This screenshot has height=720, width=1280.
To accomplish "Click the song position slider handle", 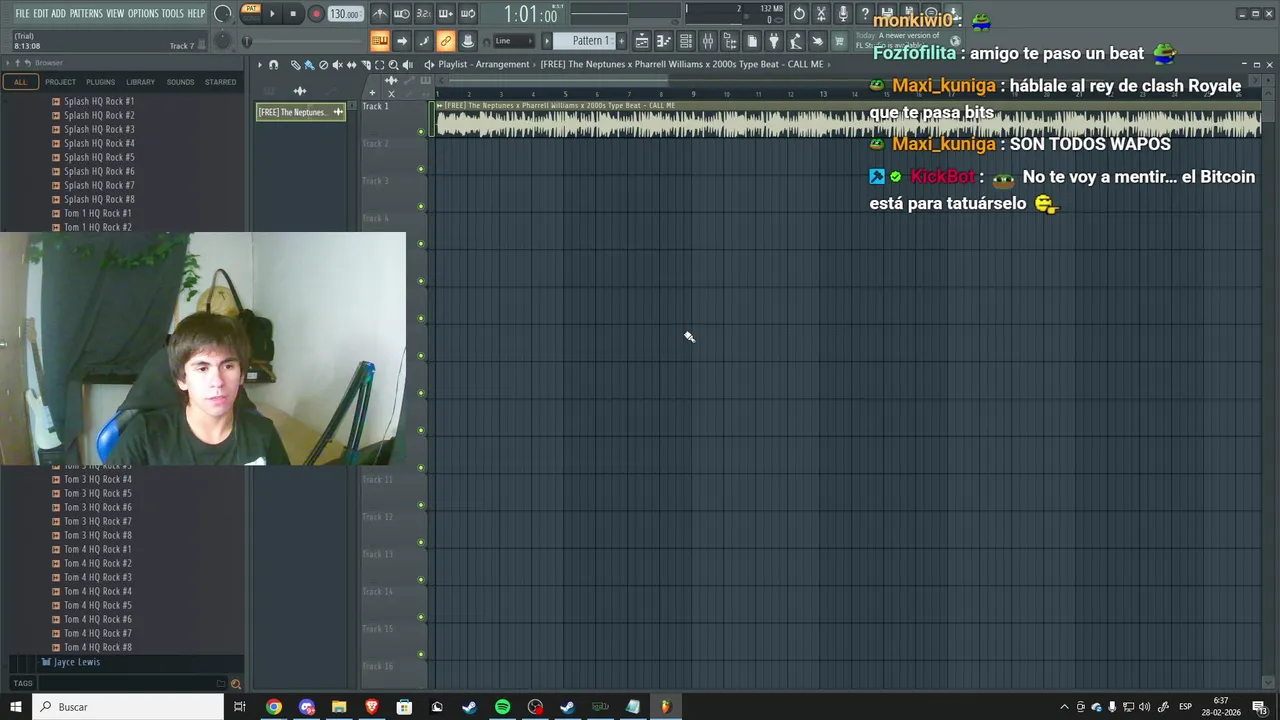I will coord(247,41).
